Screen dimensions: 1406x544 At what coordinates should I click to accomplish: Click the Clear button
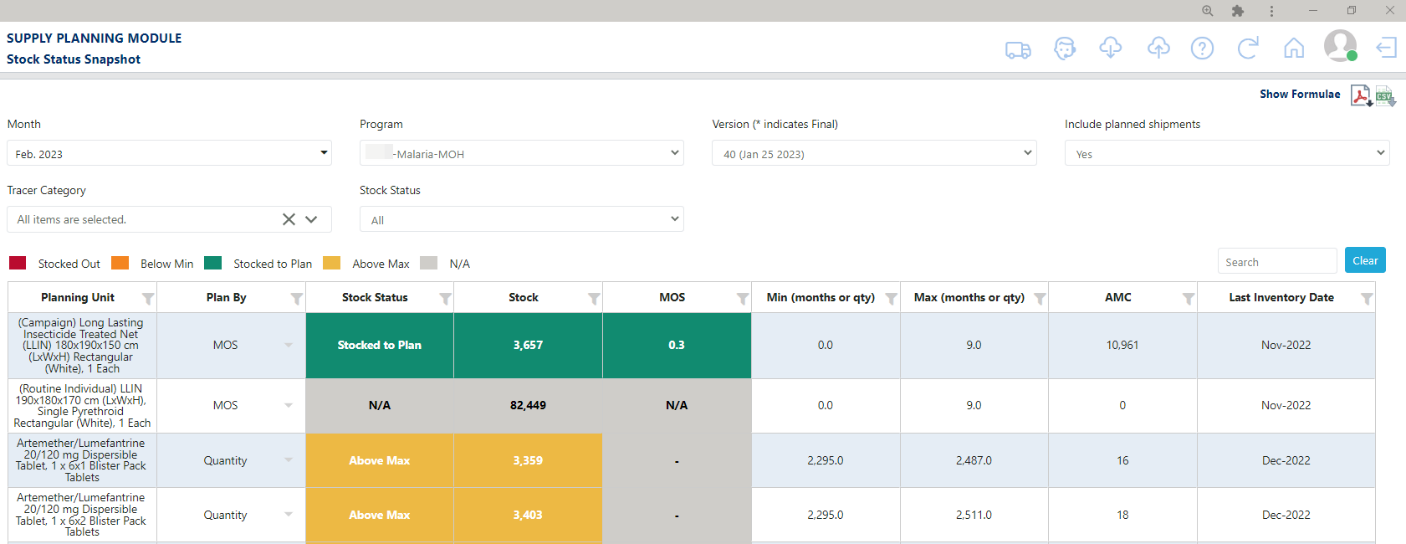[x=1365, y=260]
